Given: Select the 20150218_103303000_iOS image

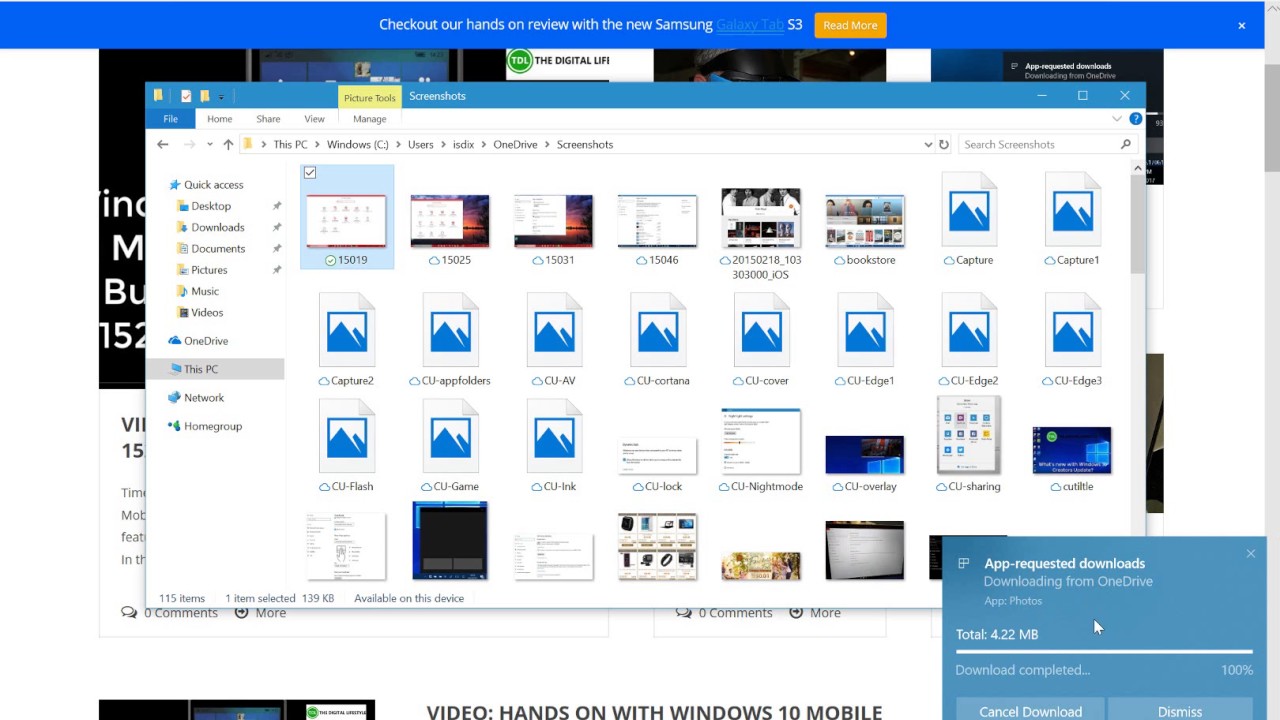Looking at the screenshot, I should point(761,217).
